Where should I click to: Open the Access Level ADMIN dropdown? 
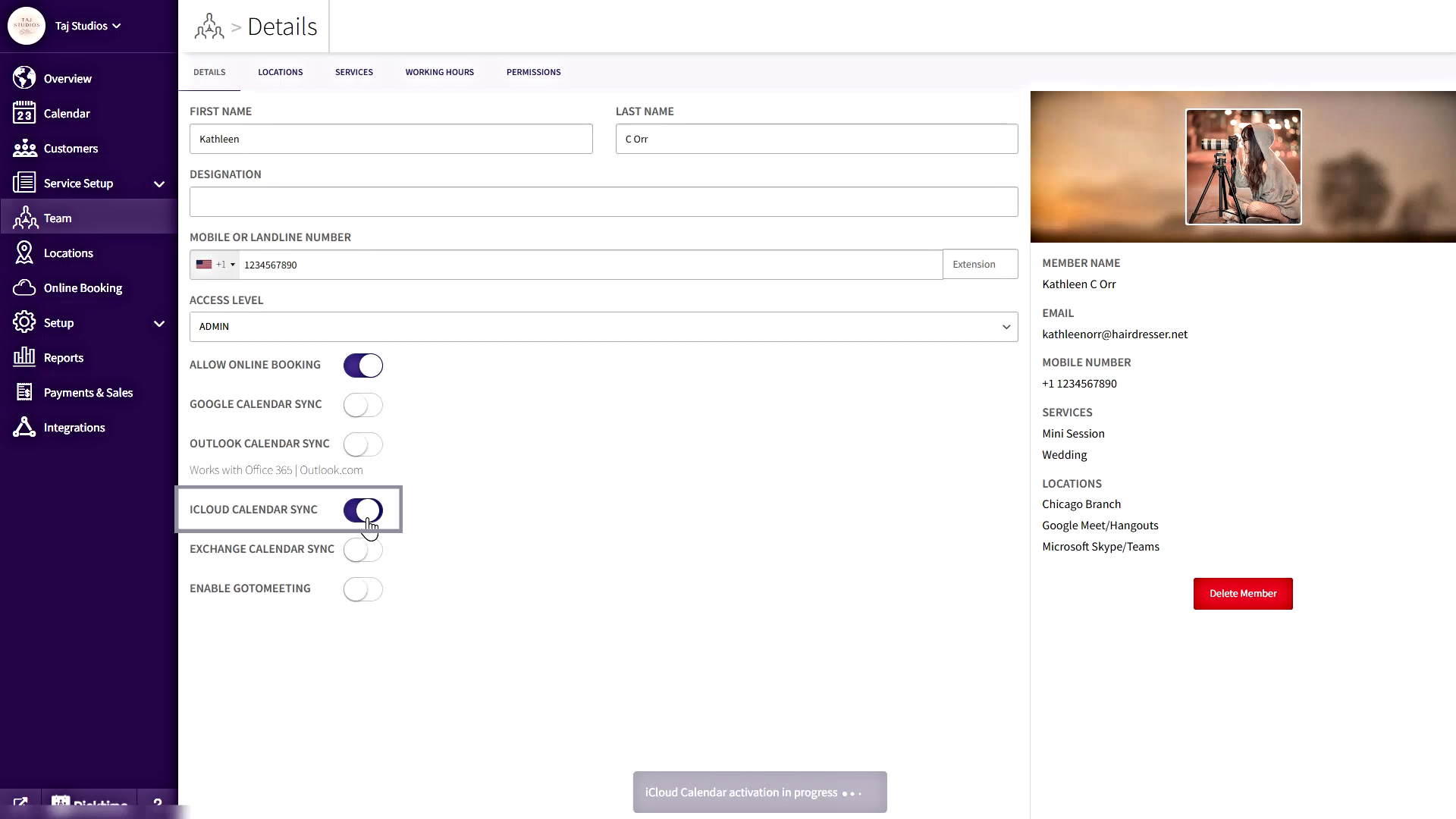pyautogui.click(x=603, y=327)
